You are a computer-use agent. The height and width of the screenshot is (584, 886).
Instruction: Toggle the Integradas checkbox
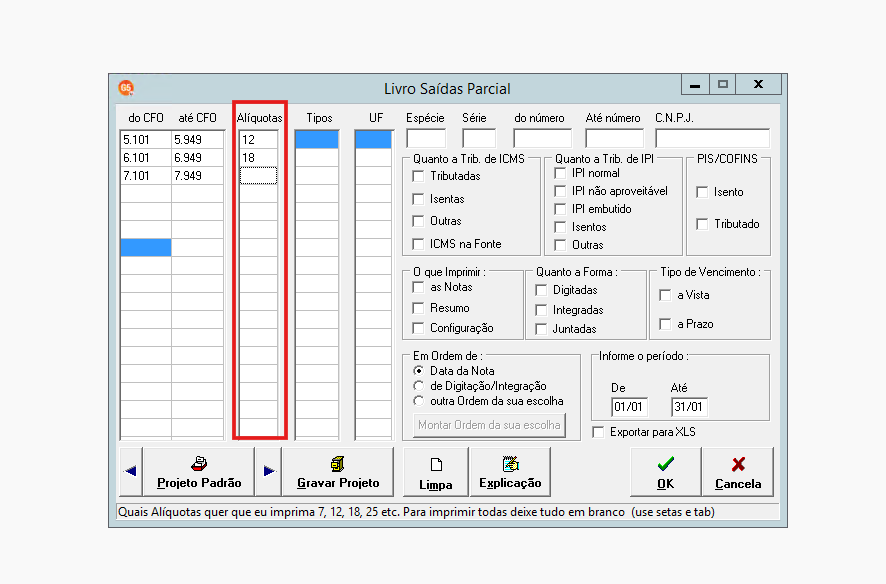tap(541, 310)
